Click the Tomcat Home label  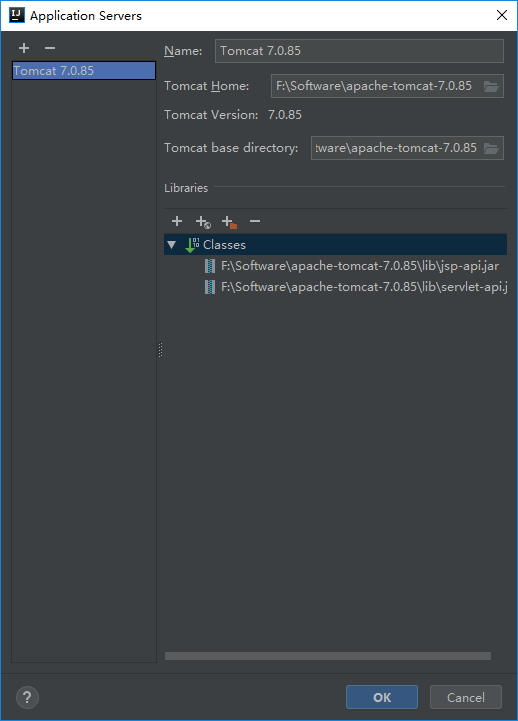(x=206, y=86)
